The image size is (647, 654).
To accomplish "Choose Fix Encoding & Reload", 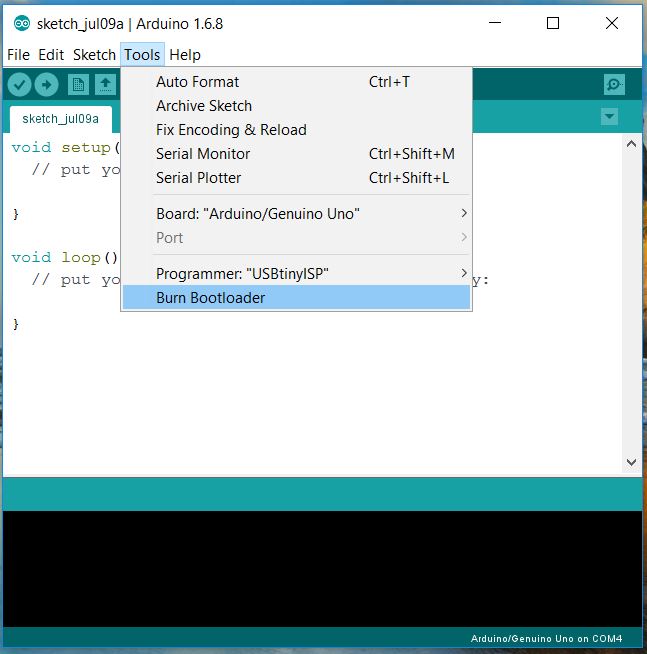I will (296, 130).
